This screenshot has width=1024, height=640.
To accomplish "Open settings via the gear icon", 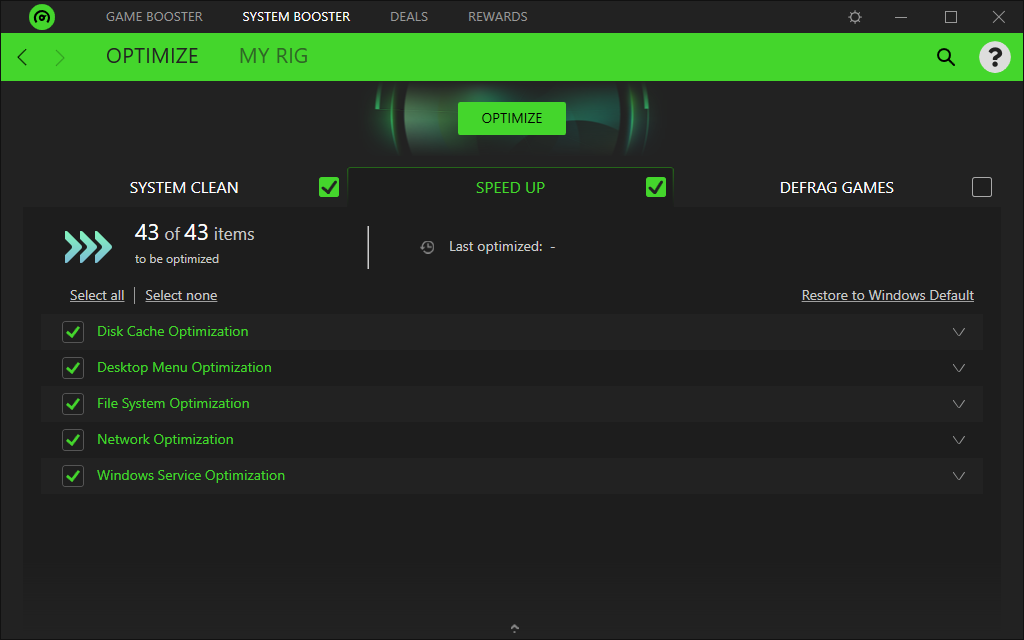I will tap(855, 17).
